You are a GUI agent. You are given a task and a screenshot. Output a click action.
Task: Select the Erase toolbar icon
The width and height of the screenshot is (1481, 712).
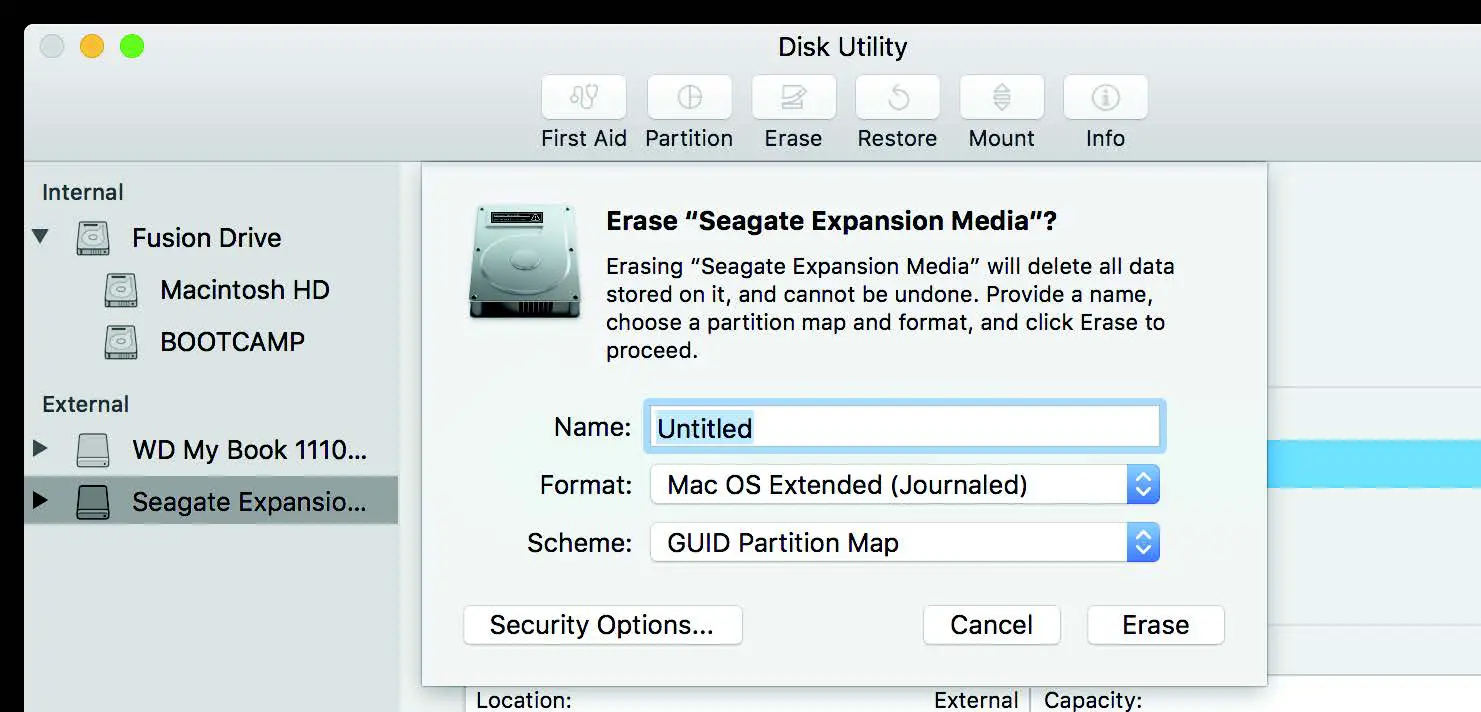[x=793, y=98]
